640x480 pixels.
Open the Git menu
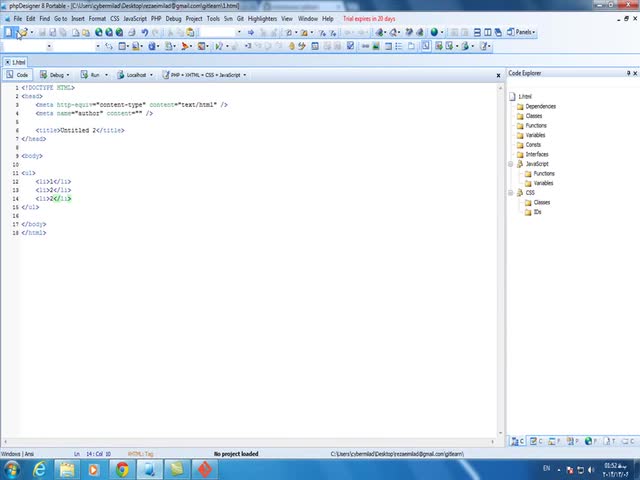pyautogui.click(x=240, y=19)
